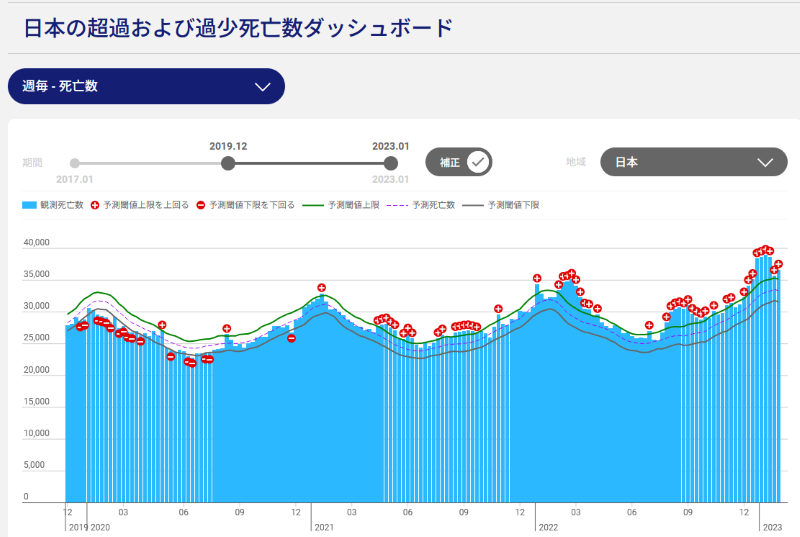Click the gray 予測閾値下限 legend line
Viewport: 800px width, 537px height.
[x=473, y=205]
